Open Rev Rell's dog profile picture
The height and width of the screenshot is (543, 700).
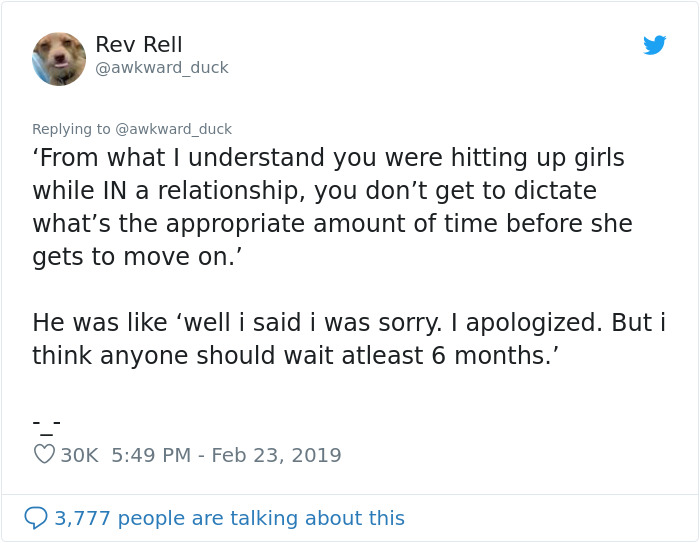(x=59, y=58)
